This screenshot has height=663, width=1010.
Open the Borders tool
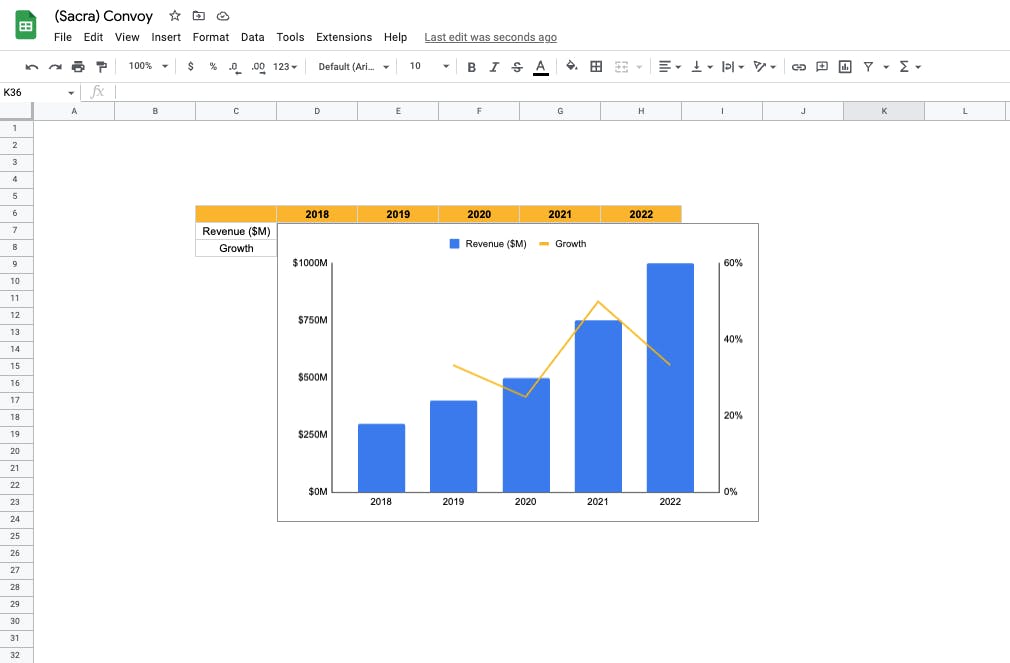click(x=596, y=66)
